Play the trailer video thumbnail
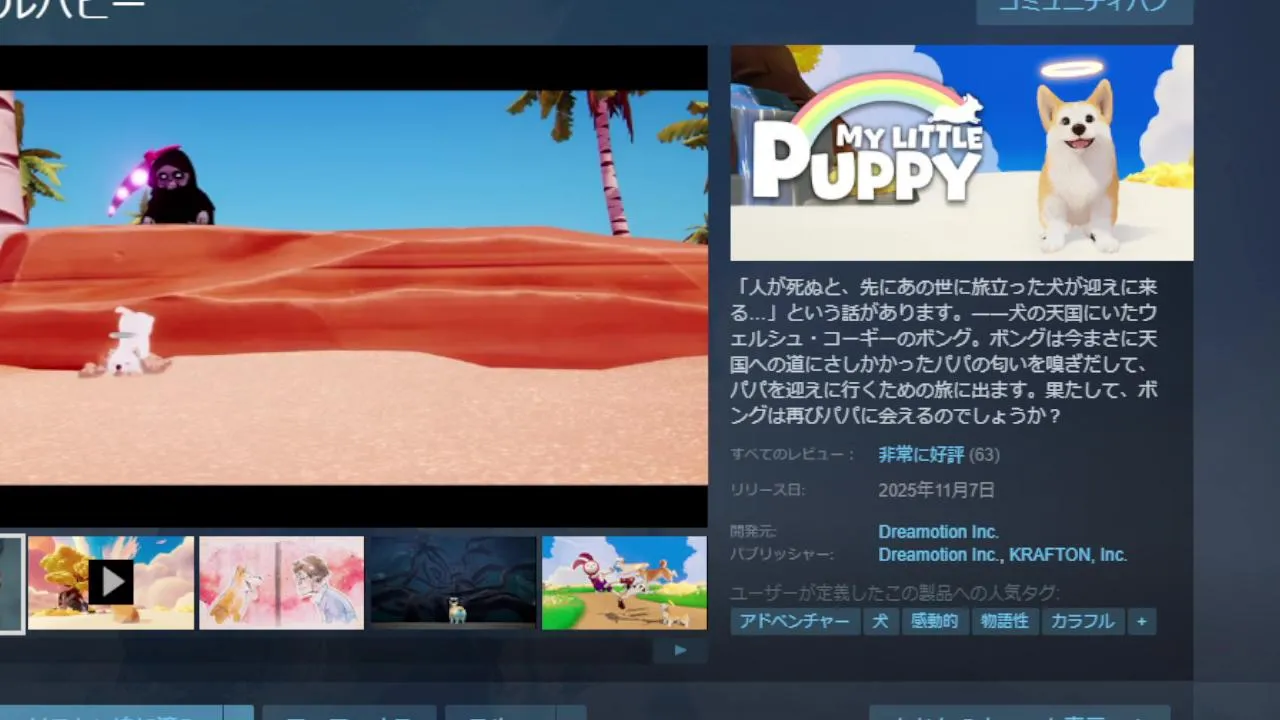 tap(111, 582)
